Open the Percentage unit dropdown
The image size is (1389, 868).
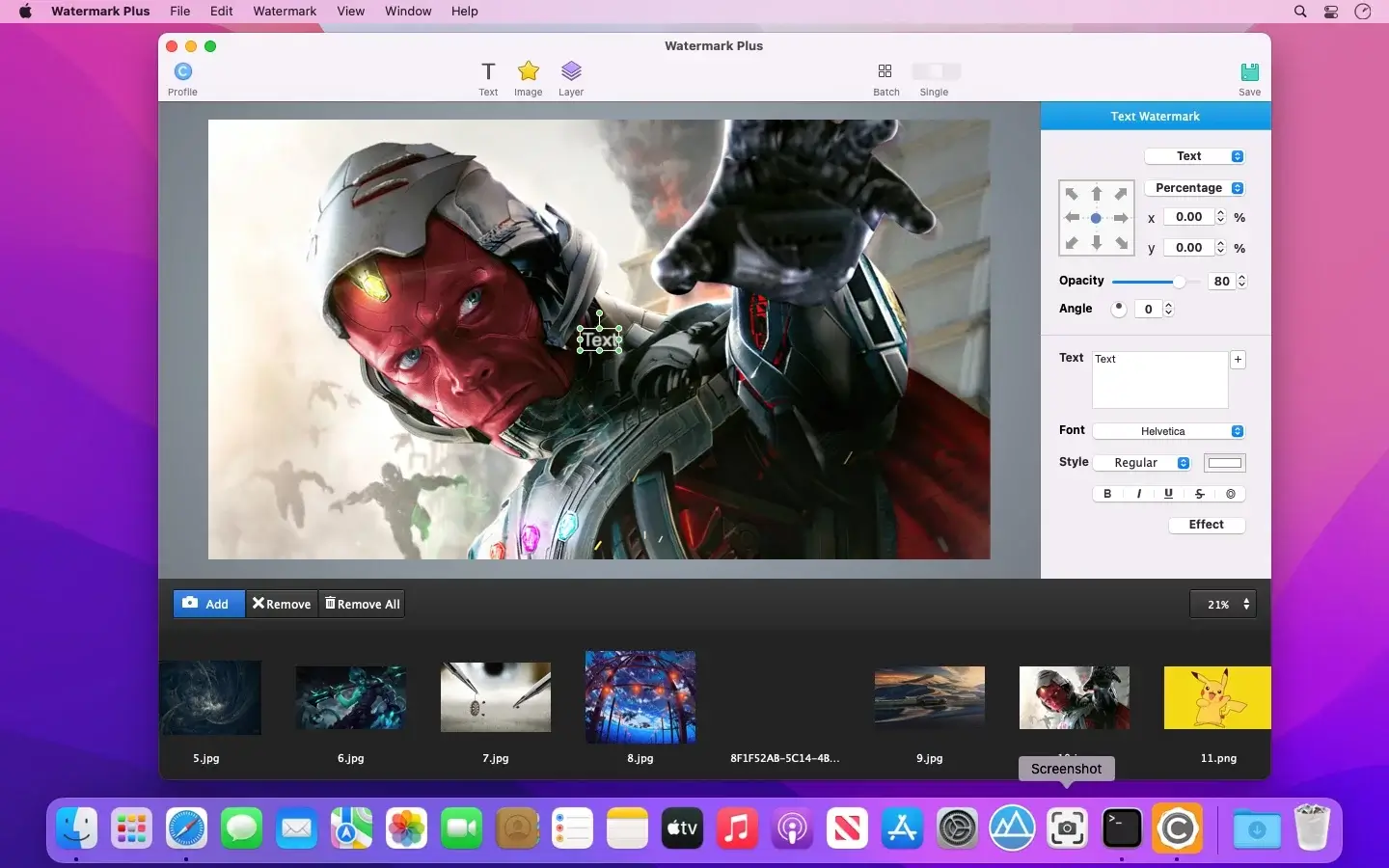(1195, 188)
